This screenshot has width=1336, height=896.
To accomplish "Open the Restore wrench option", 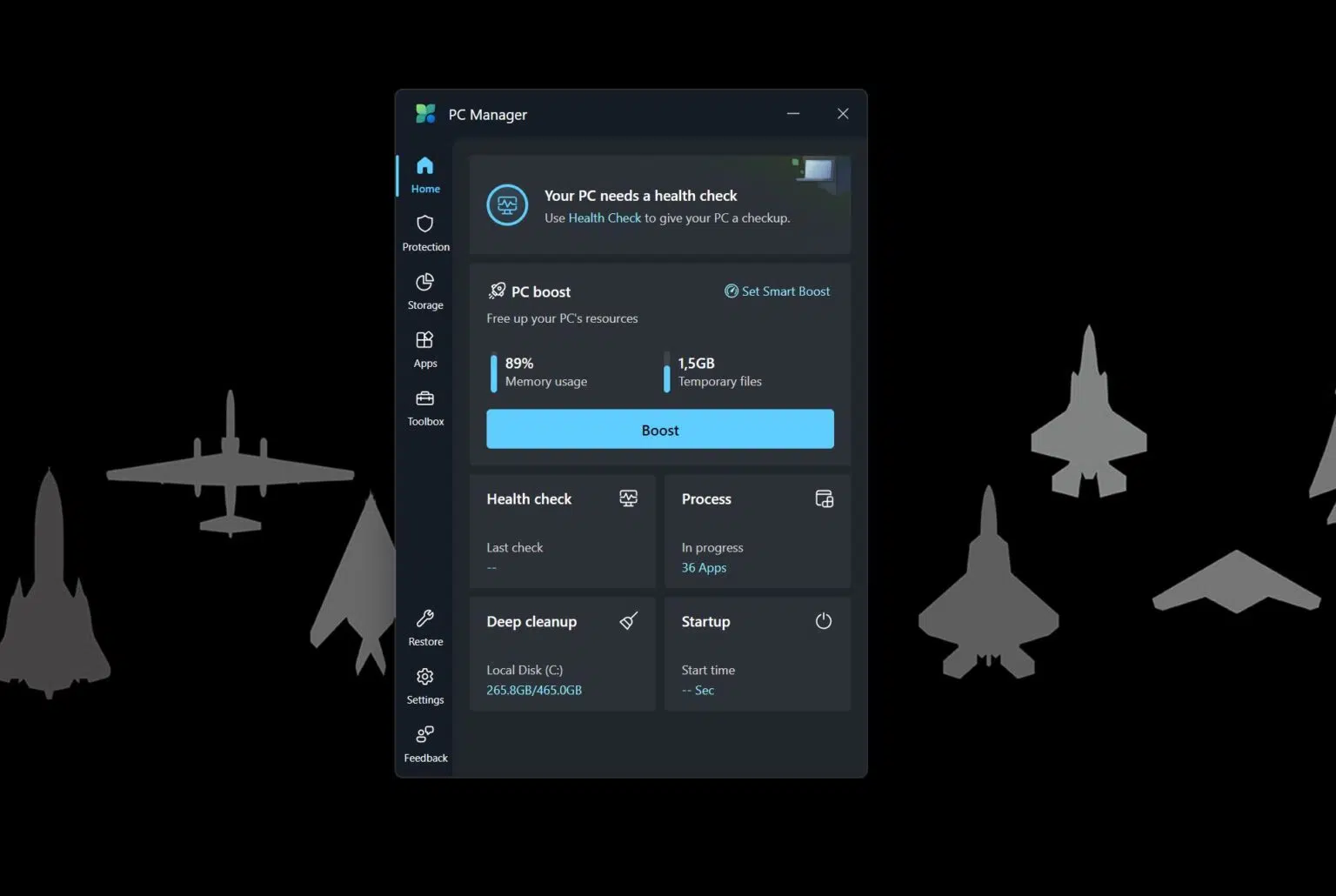I will click(425, 628).
